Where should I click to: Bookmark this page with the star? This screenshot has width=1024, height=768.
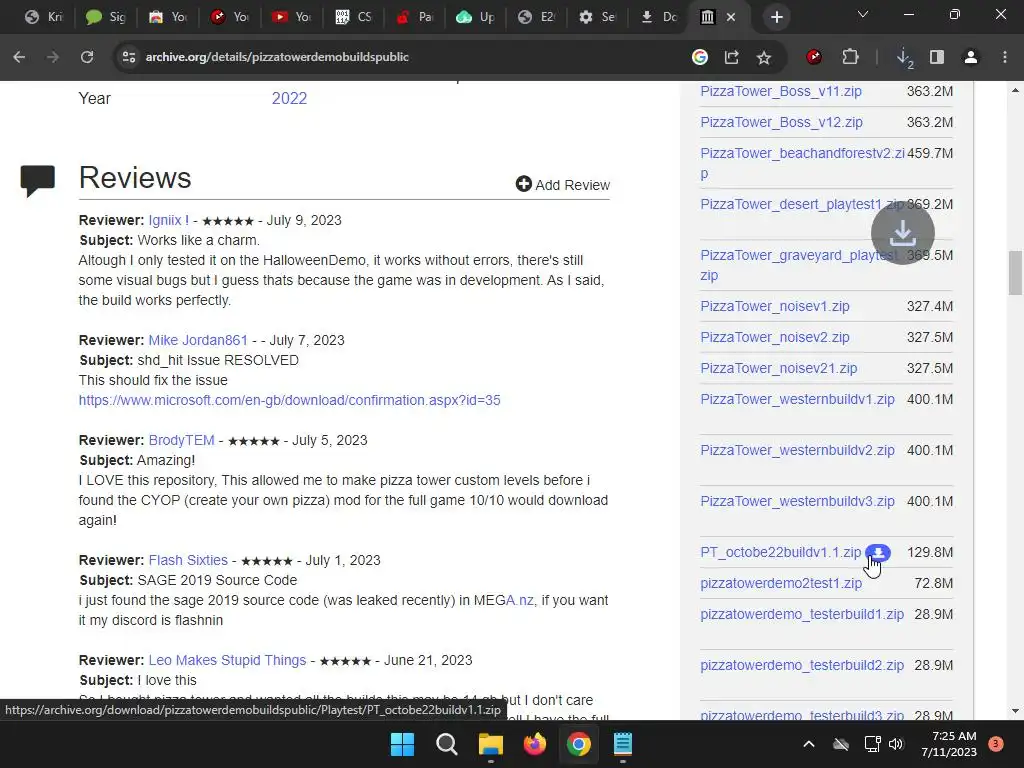pos(763,57)
